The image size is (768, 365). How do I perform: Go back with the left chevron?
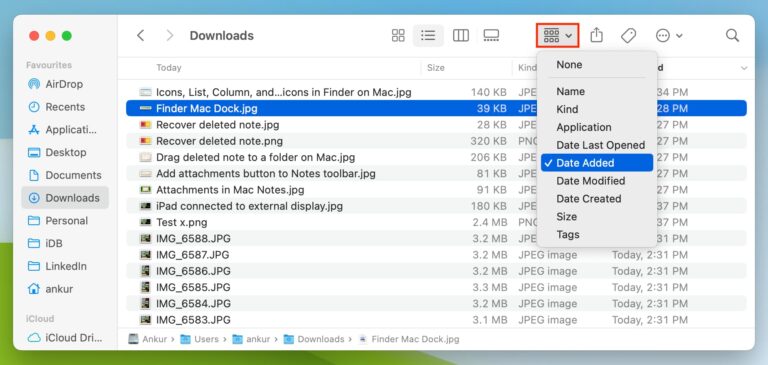pyautogui.click(x=141, y=35)
